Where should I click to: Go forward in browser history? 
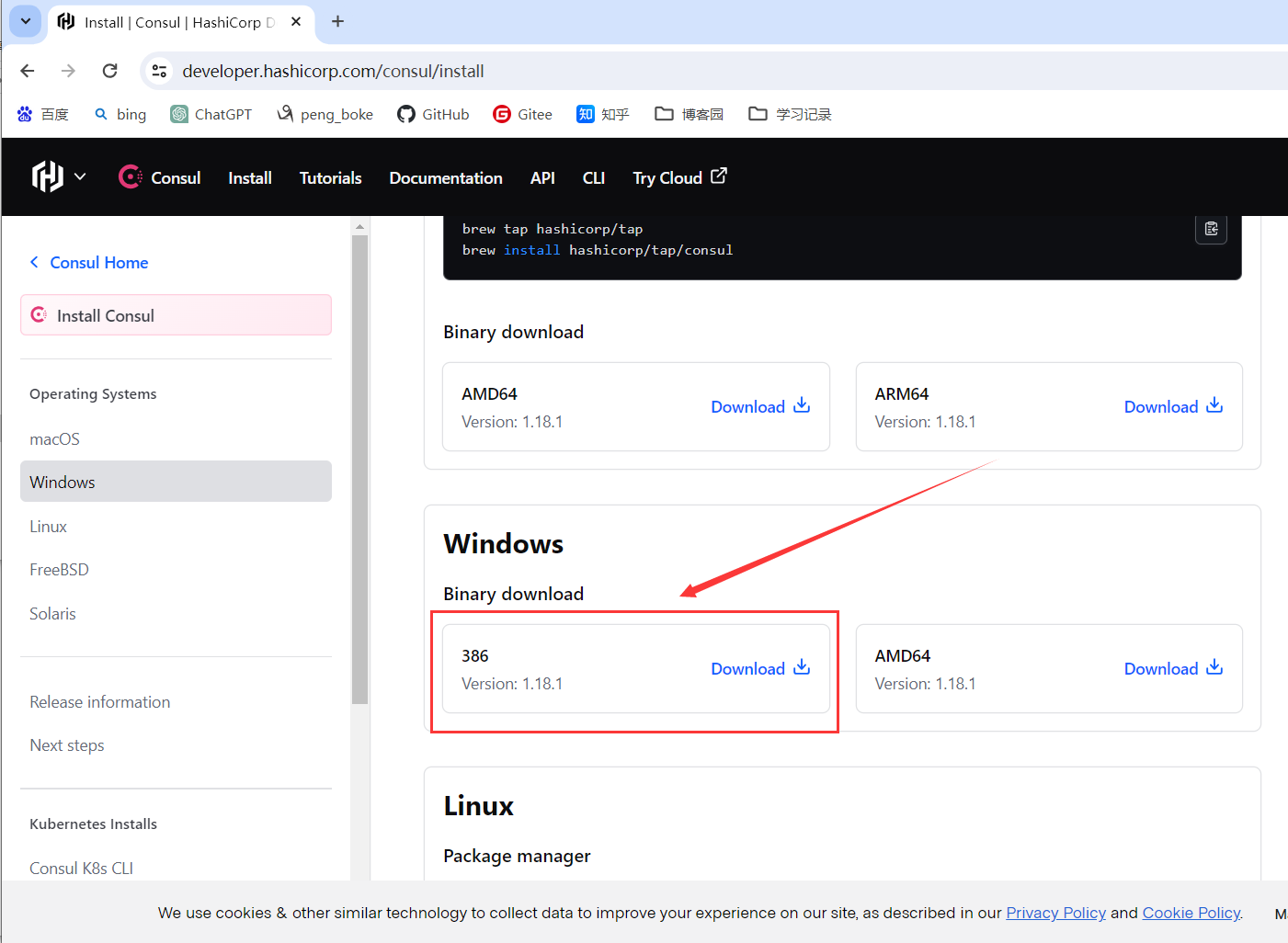(x=68, y=71)
